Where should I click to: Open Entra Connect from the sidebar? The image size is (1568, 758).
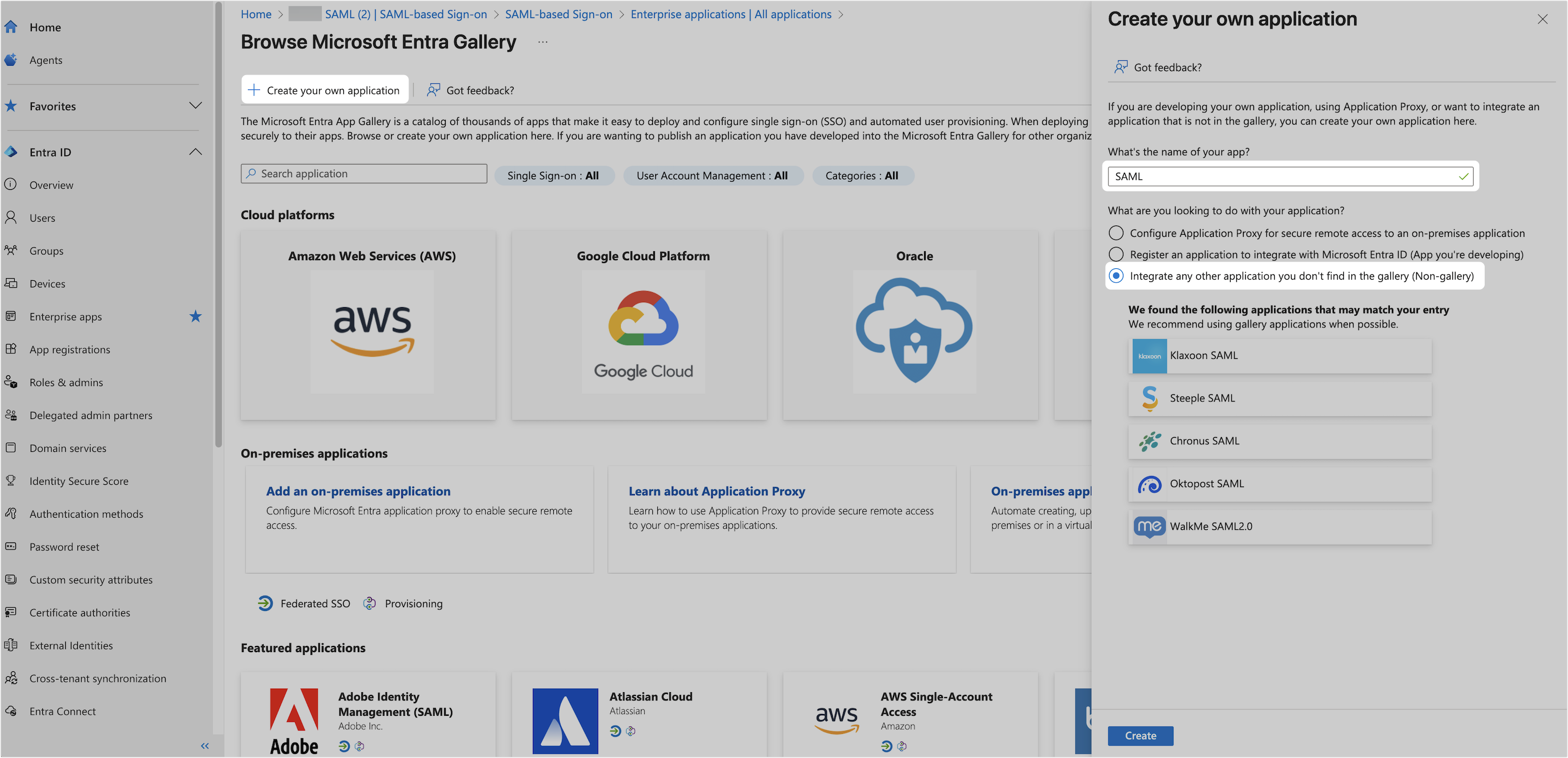(x=62, y=710)
